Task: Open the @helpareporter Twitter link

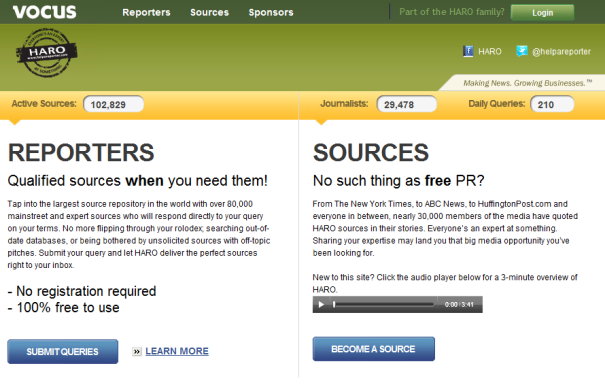Action: [x=561, y=52]
